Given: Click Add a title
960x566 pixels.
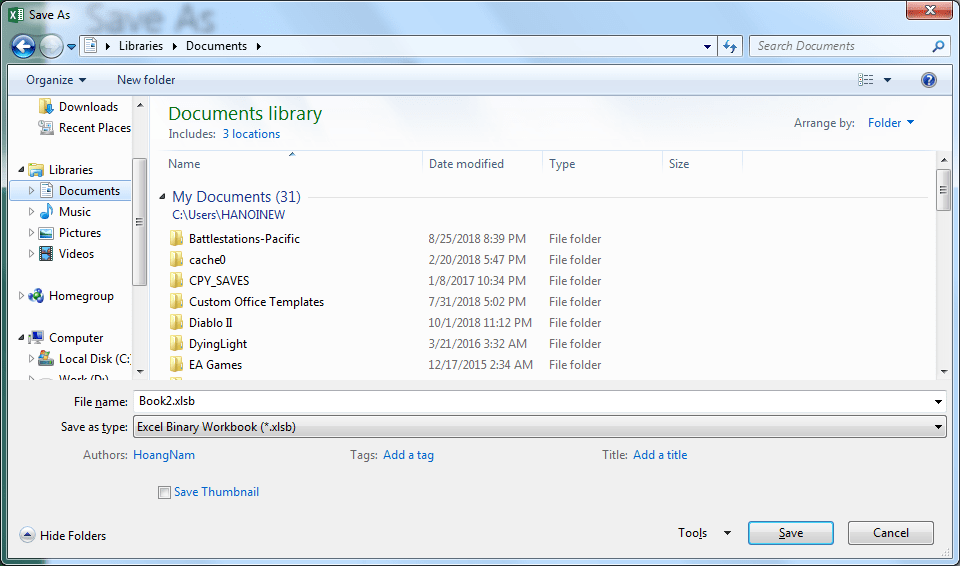Looking at the screenshot, I should coord(660,455).
